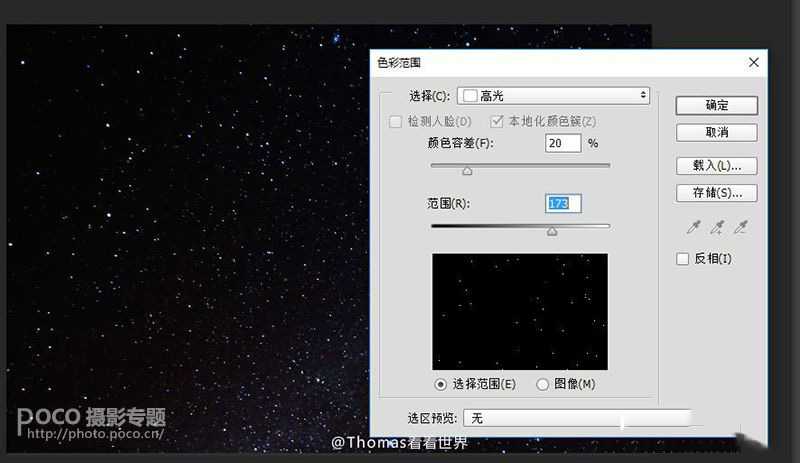
Task: Click the 载入(L)... load button
Action: click(x=716, y=165)
